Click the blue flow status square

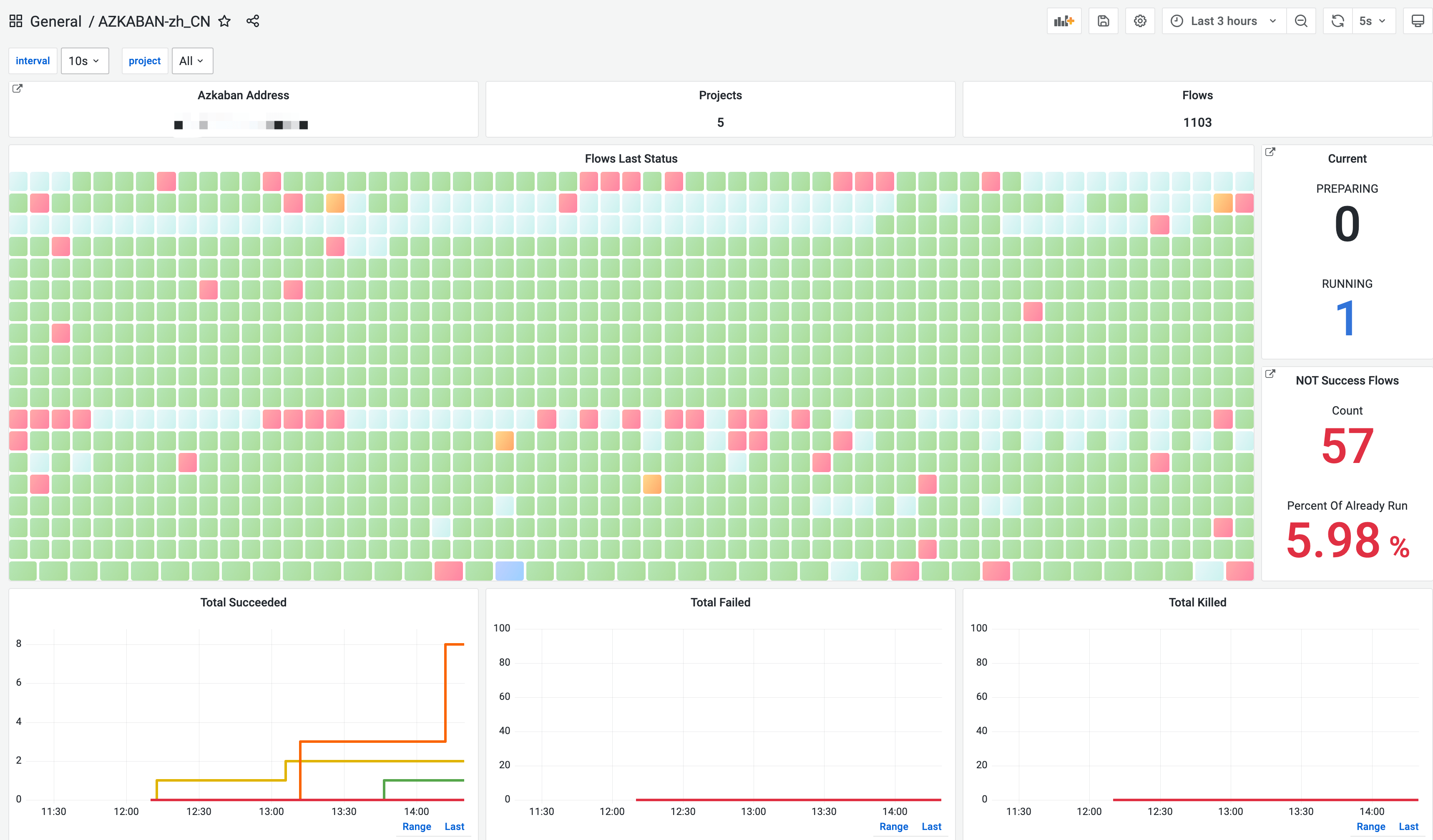click(x=509, y=571)
